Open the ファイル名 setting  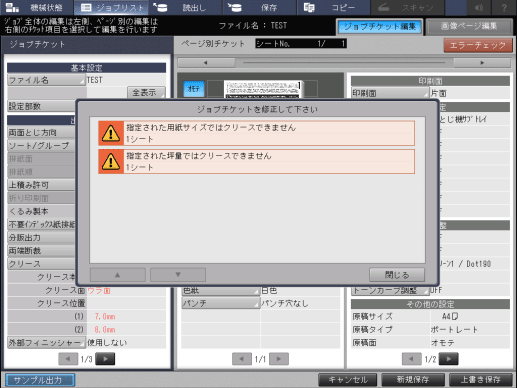click(46, 80)
